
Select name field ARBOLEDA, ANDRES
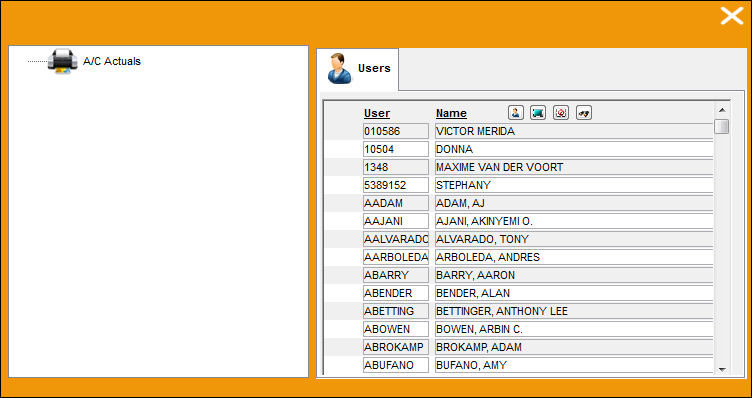(574, 257)
